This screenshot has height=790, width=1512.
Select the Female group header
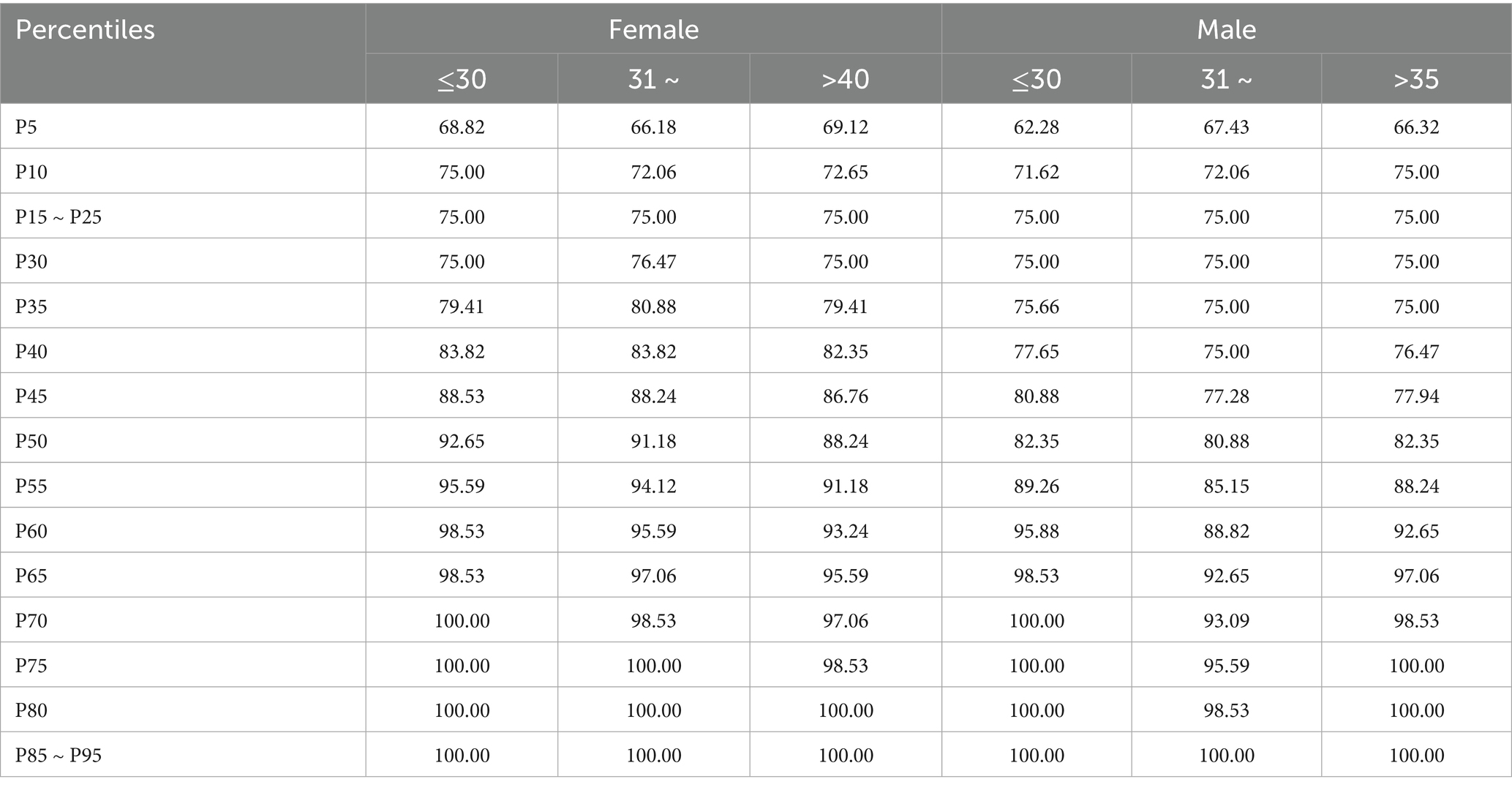pos(653,30)
